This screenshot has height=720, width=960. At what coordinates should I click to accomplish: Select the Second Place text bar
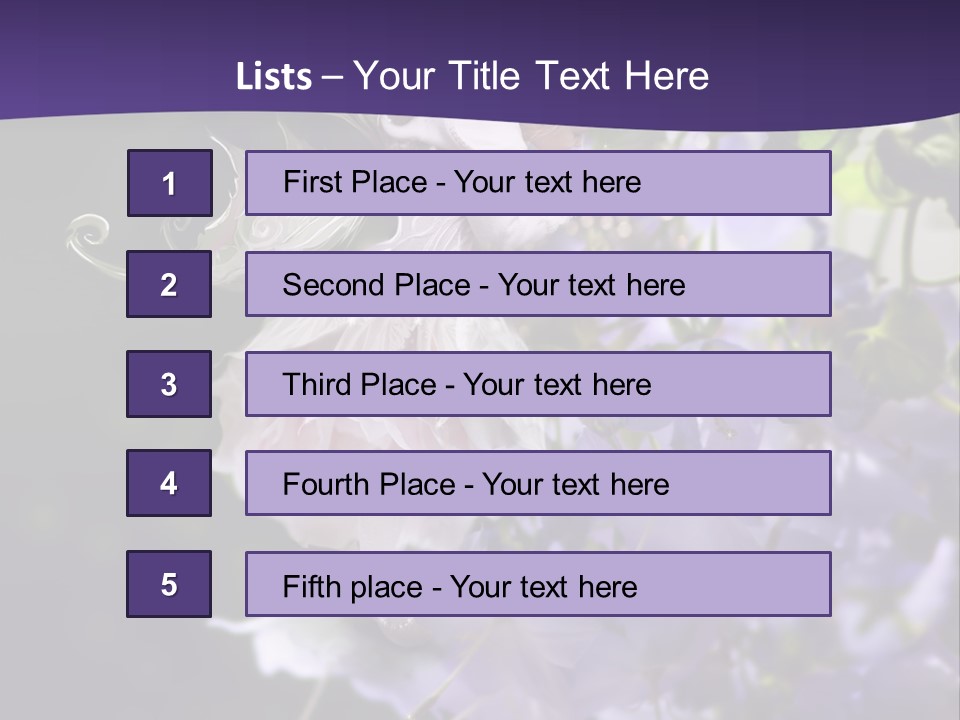tap(538, 284)
